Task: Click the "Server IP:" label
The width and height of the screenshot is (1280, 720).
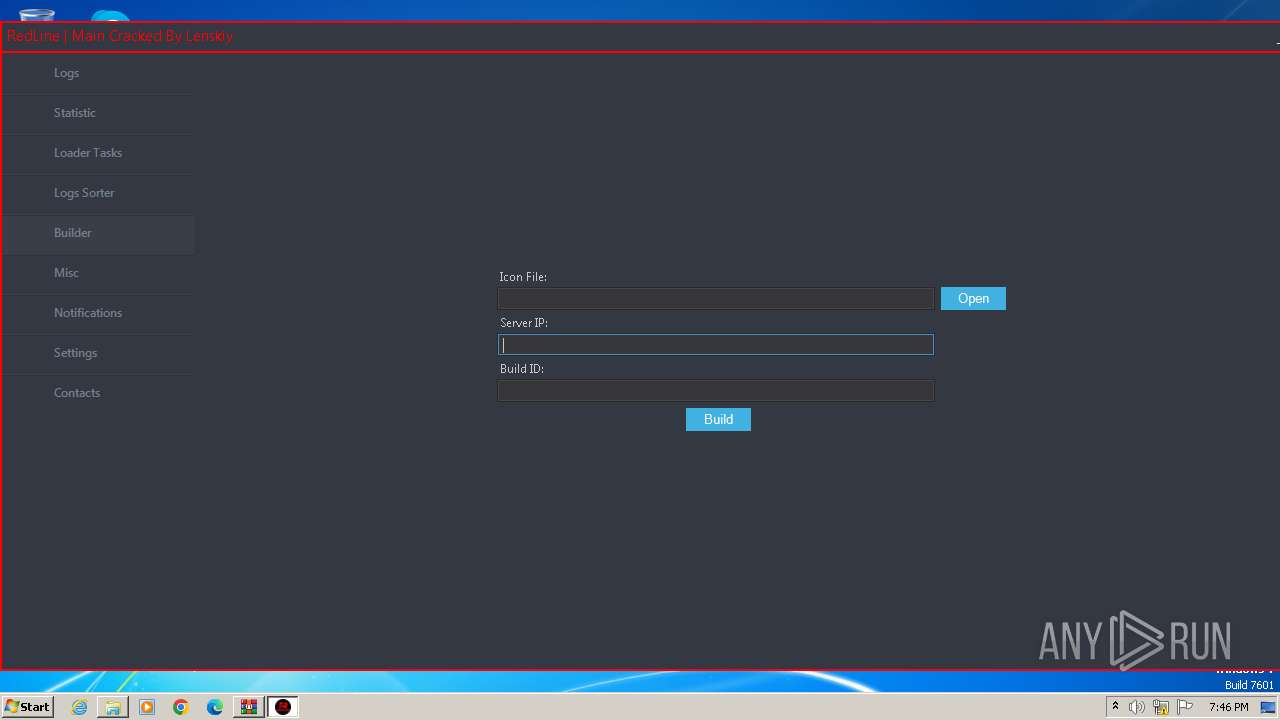Action: click(524, 323)
